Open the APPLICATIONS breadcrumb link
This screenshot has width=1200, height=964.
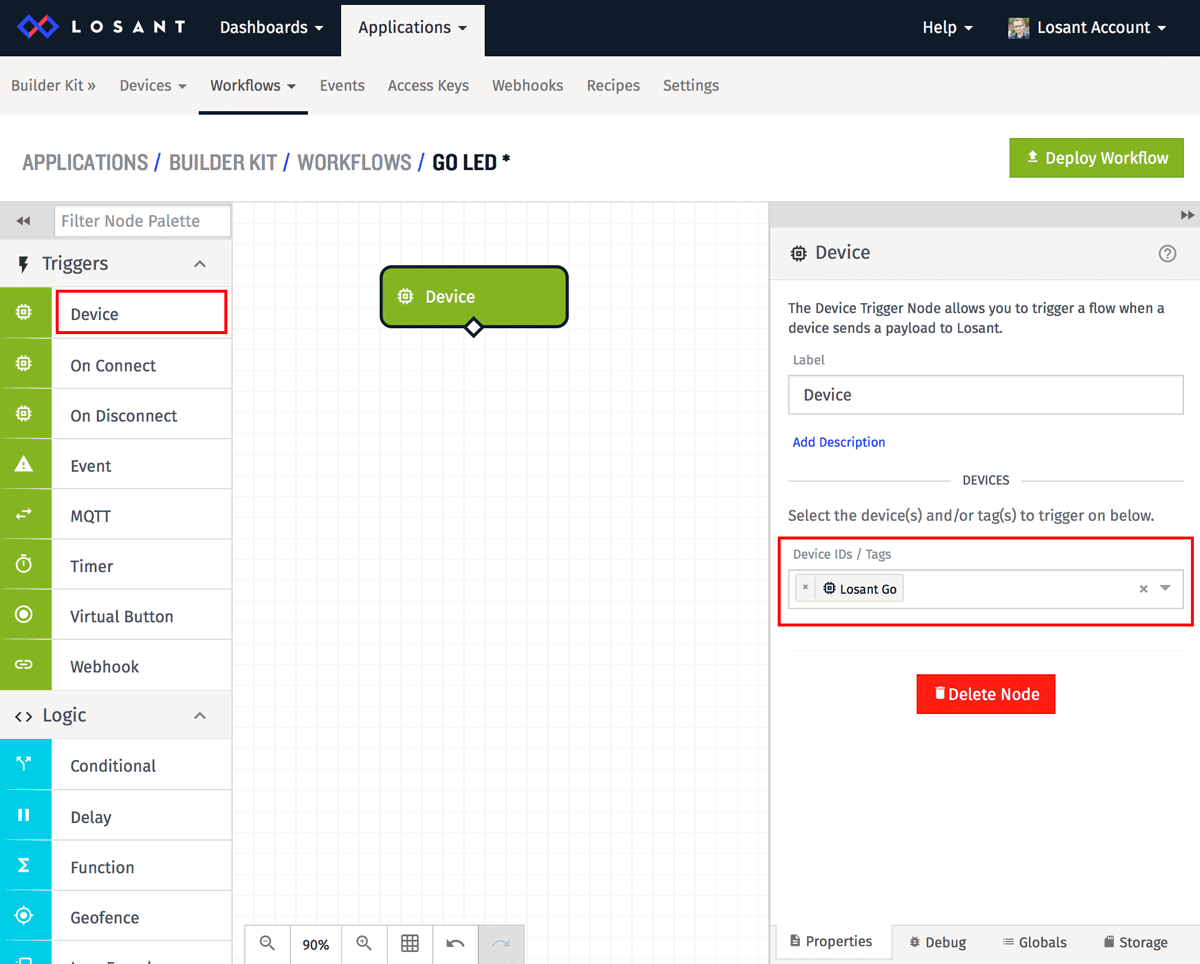click(x=85, y=162)
